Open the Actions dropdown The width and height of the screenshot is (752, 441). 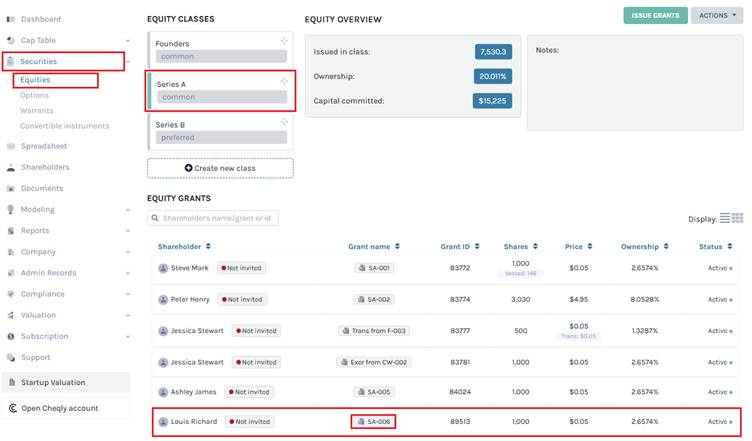point(717,15)
